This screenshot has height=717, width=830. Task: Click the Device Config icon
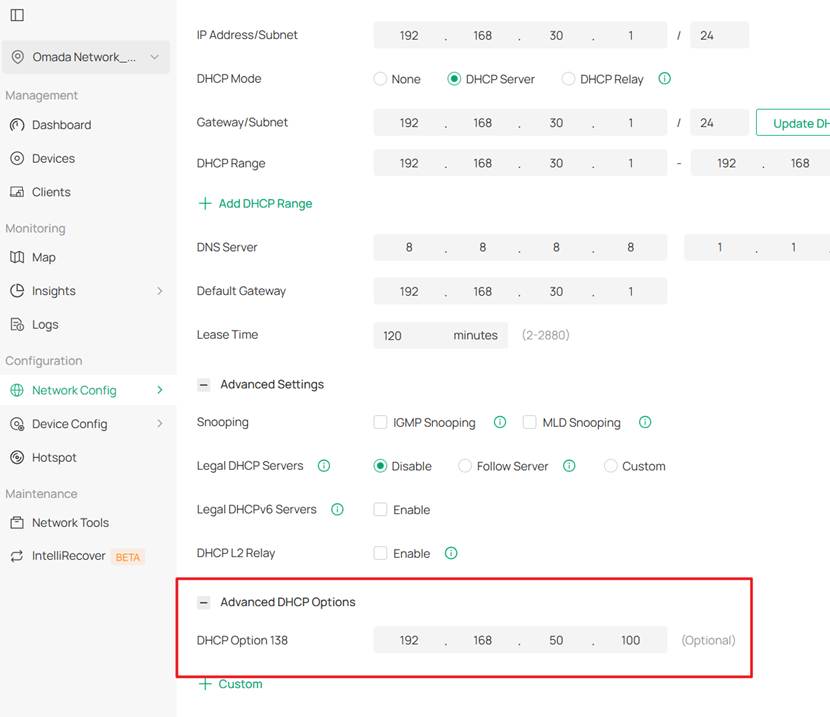(x=17, y=424)
